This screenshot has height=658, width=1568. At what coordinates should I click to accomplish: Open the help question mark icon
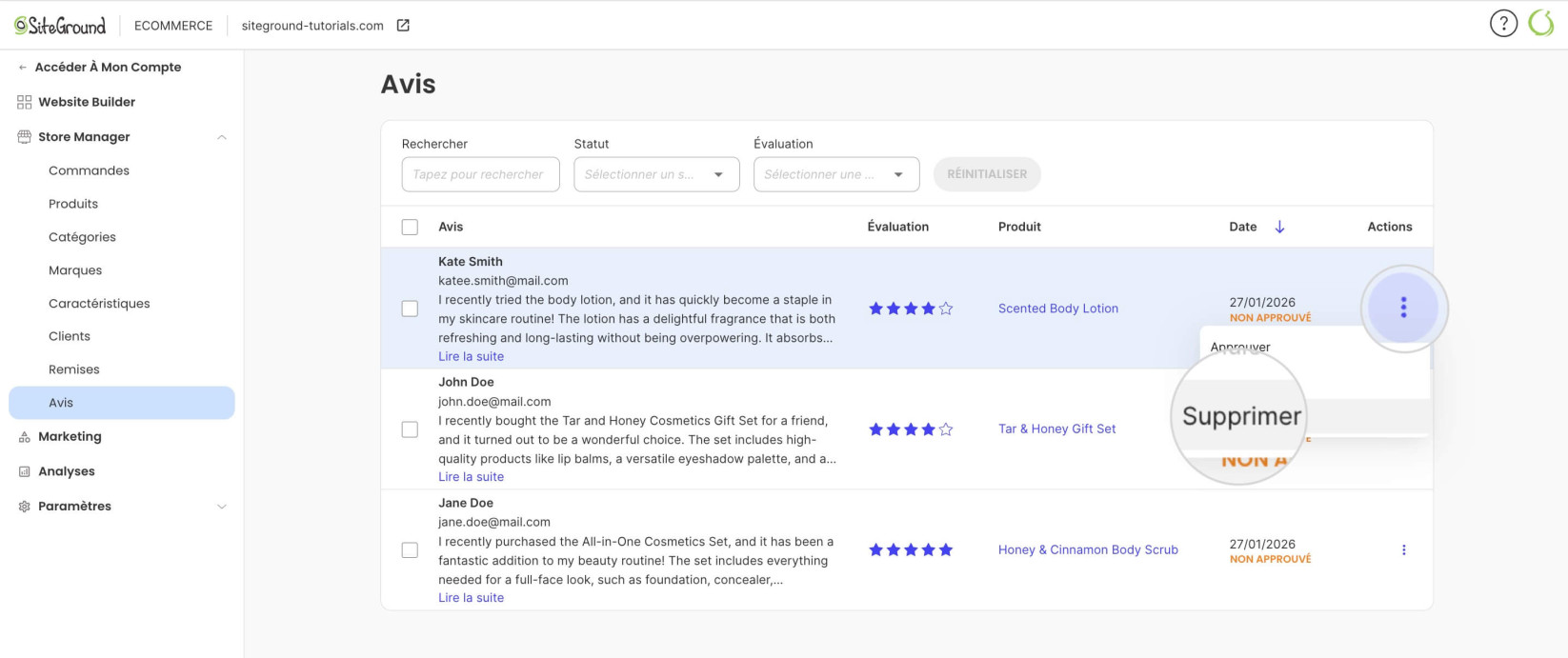(x=1503, y=24)
